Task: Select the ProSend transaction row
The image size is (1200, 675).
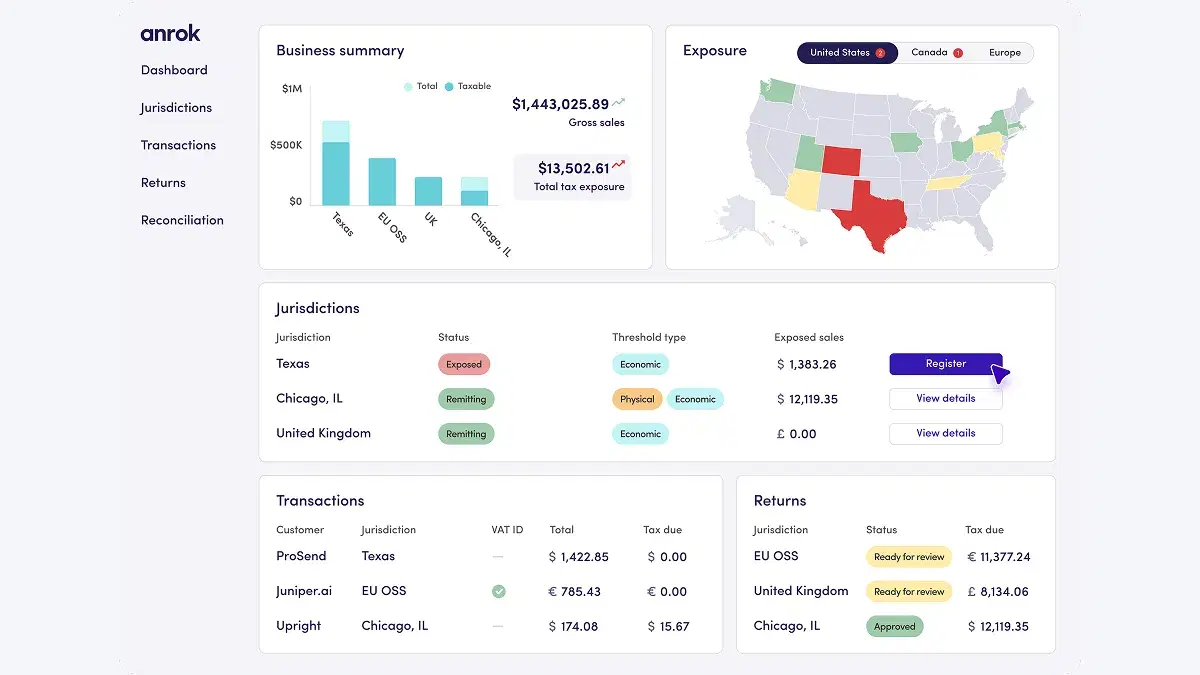Action: (x=490, y=557)
